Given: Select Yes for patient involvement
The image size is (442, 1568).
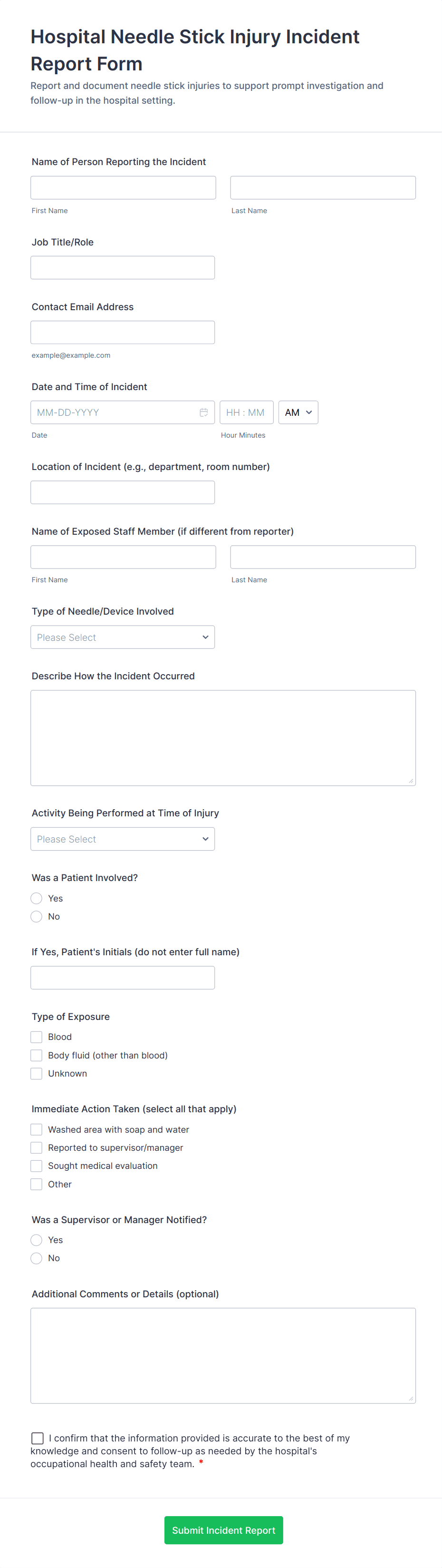Looking at the screenshot, I should [x=37, y=898].
